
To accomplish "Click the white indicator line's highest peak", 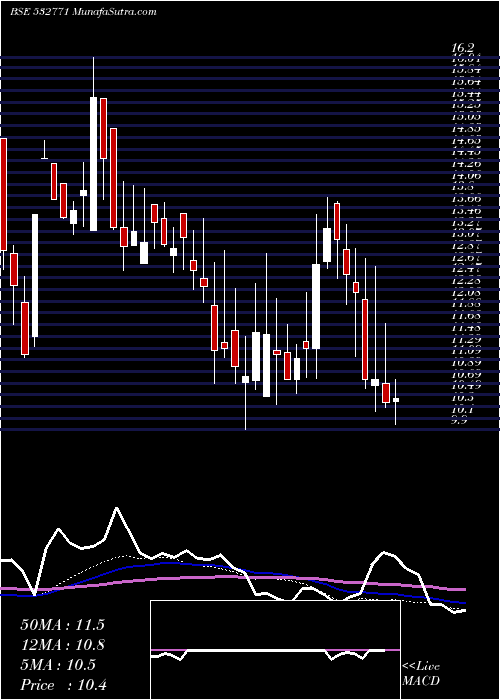I will pyautogui.click(x=117, y=508).
